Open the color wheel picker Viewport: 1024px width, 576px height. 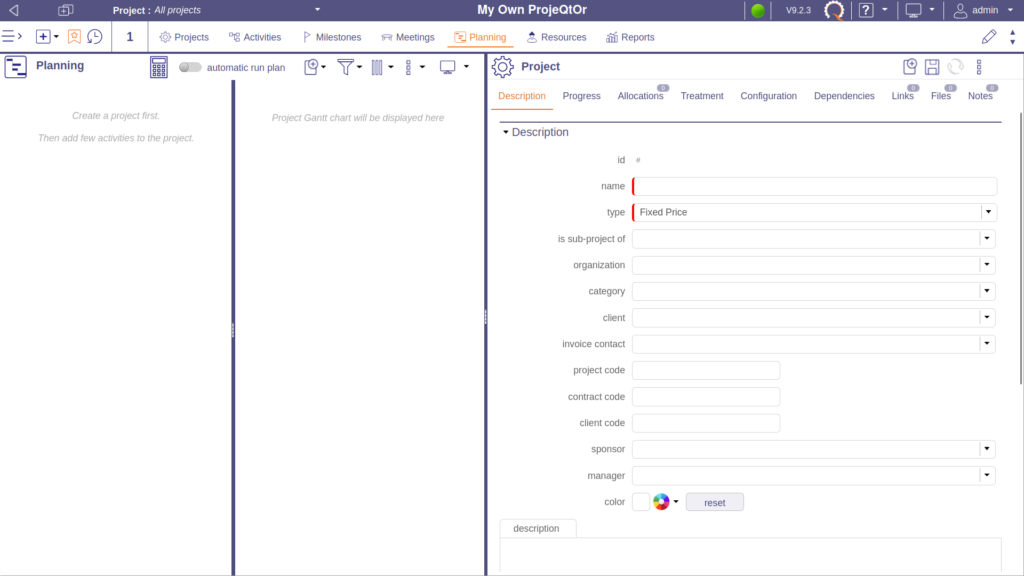point(661,502)
